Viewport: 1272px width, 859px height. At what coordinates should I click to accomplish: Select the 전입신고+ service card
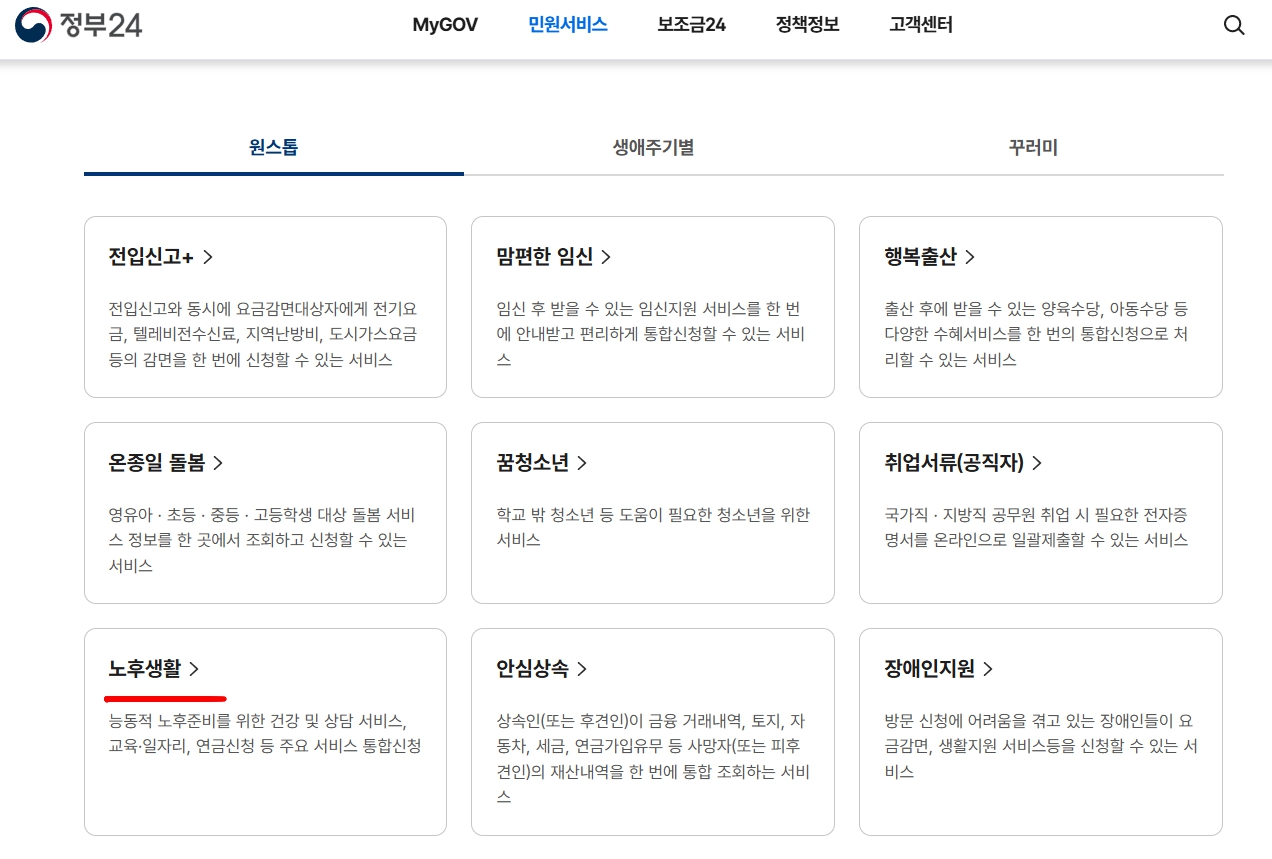265,306
